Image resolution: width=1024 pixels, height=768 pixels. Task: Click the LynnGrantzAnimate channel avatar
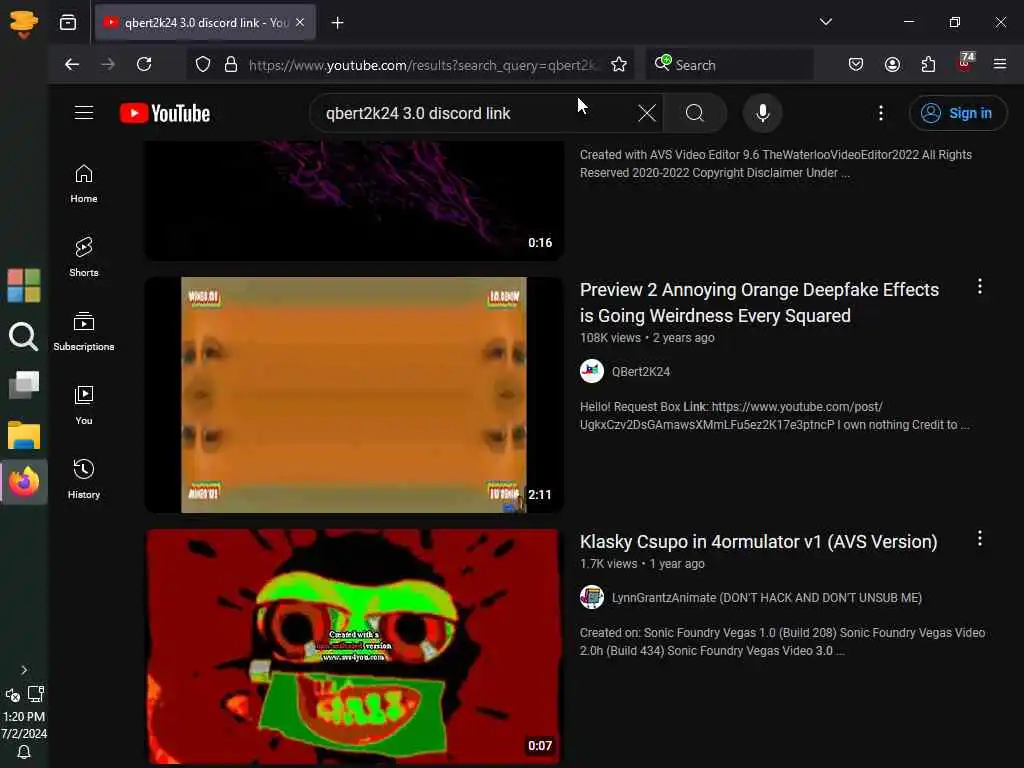(592, 597)
